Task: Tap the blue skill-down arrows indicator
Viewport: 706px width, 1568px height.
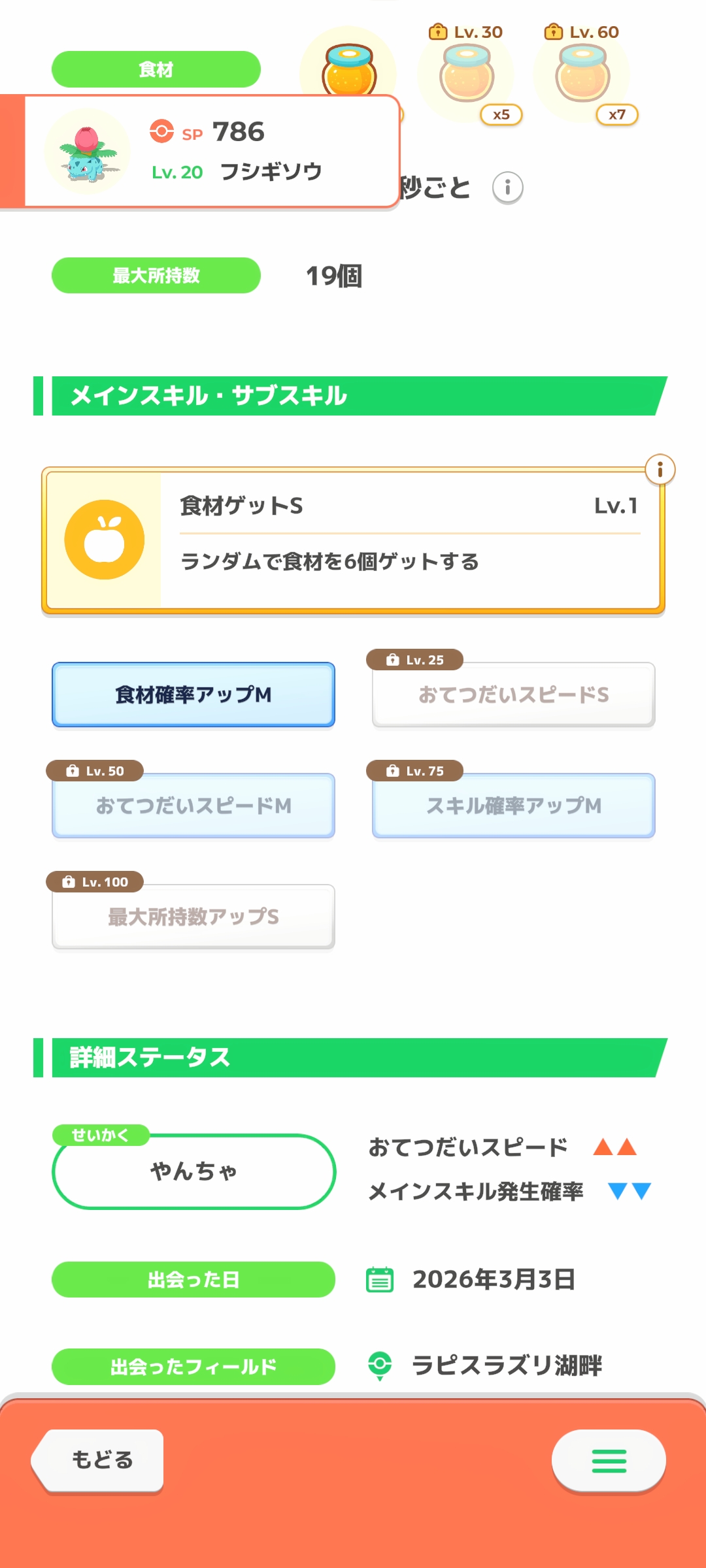Action: 630,1191
